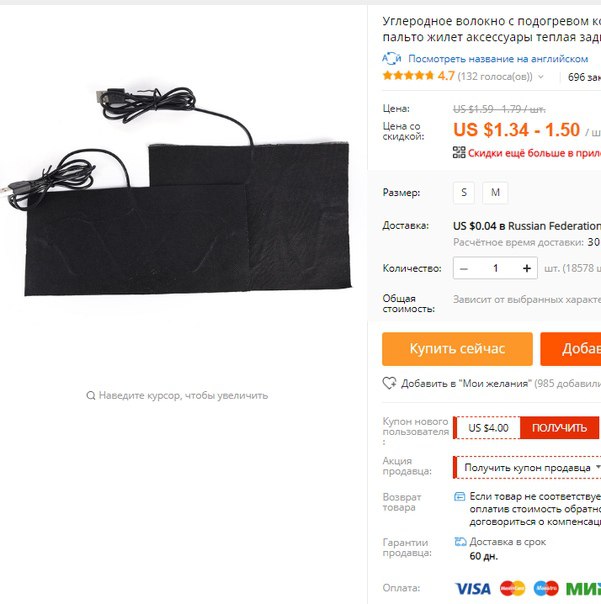Click 'ПОЛУЧИТЬ' new user coupon button
This screenshot has height=604, width=601.
click(x=559, y=428)
